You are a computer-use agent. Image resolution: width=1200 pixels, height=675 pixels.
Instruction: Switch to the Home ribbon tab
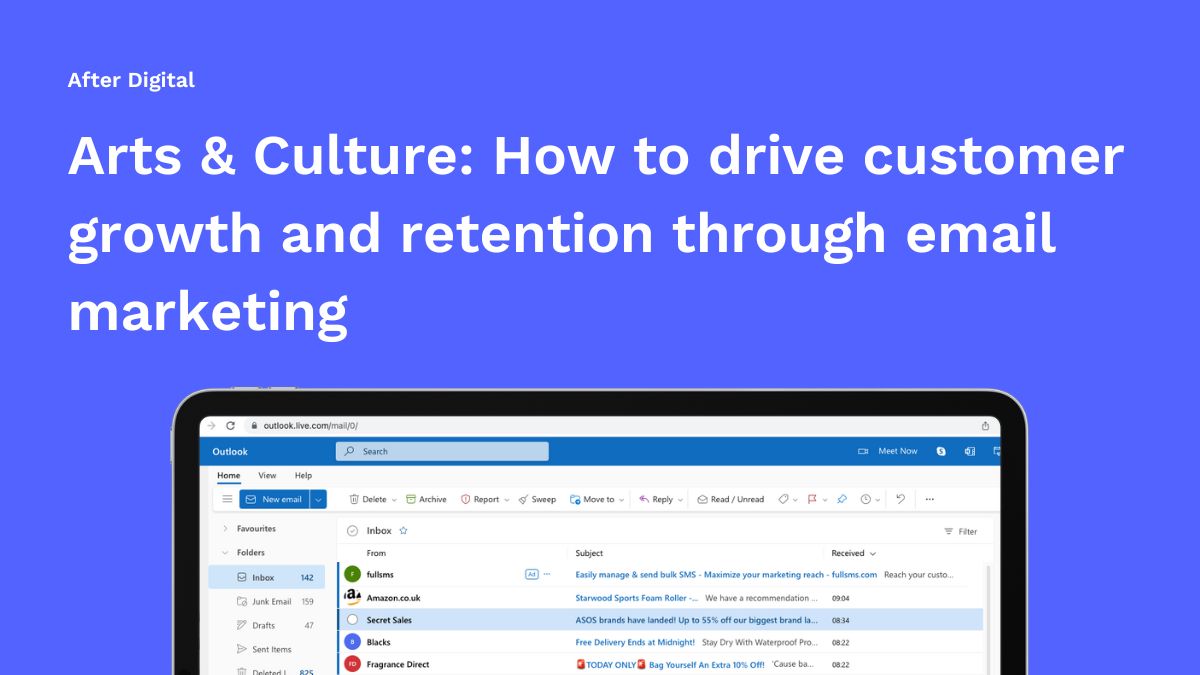tap(229, 476)
